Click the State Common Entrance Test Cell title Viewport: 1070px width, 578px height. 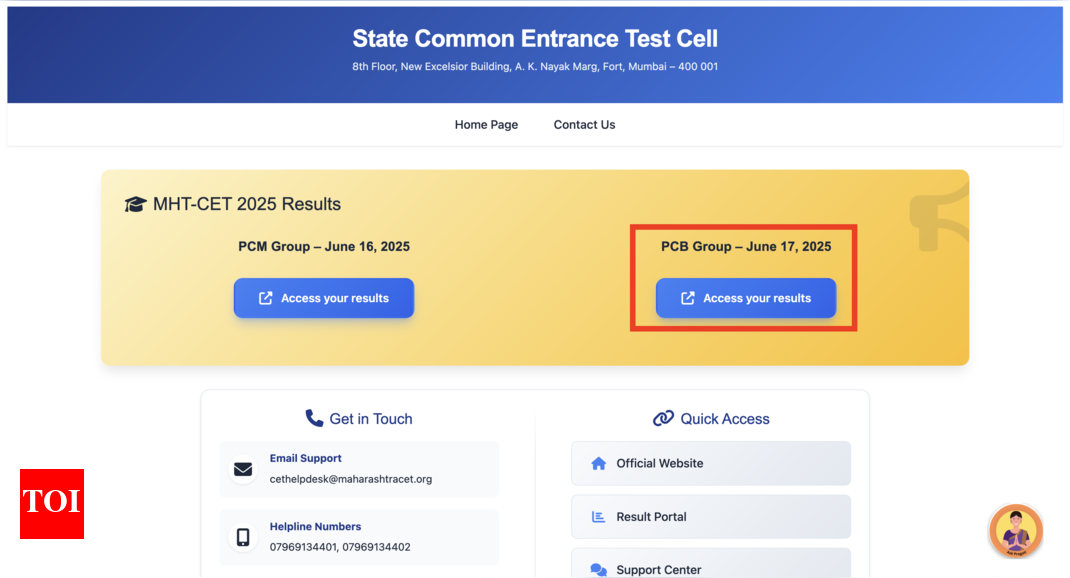tap(535, 39)
